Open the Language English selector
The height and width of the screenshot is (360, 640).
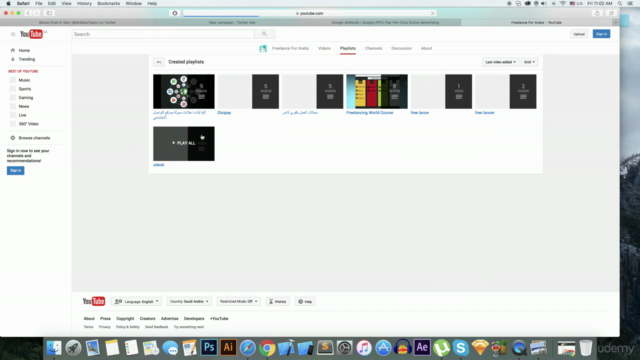pos(136,302)
